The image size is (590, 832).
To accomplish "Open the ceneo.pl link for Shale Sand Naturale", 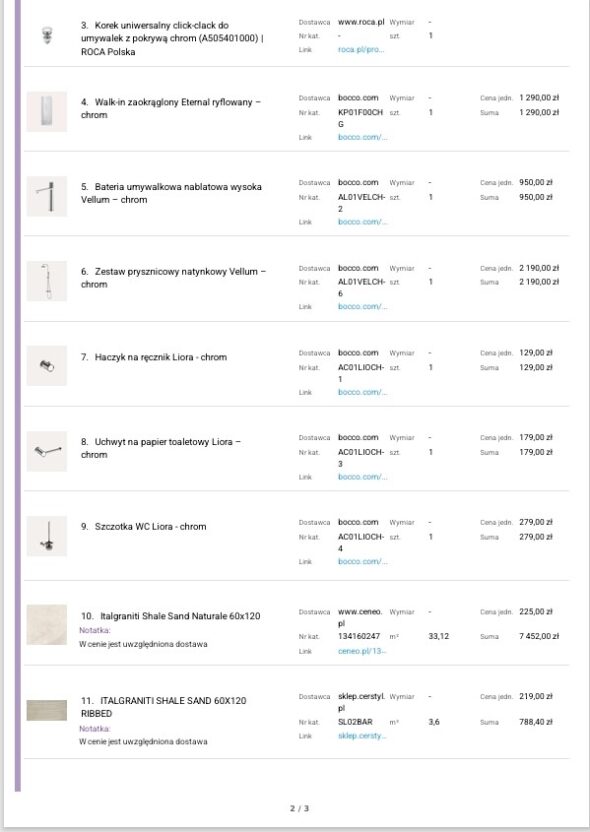I will pyautogui.click(x=362, y=651).
